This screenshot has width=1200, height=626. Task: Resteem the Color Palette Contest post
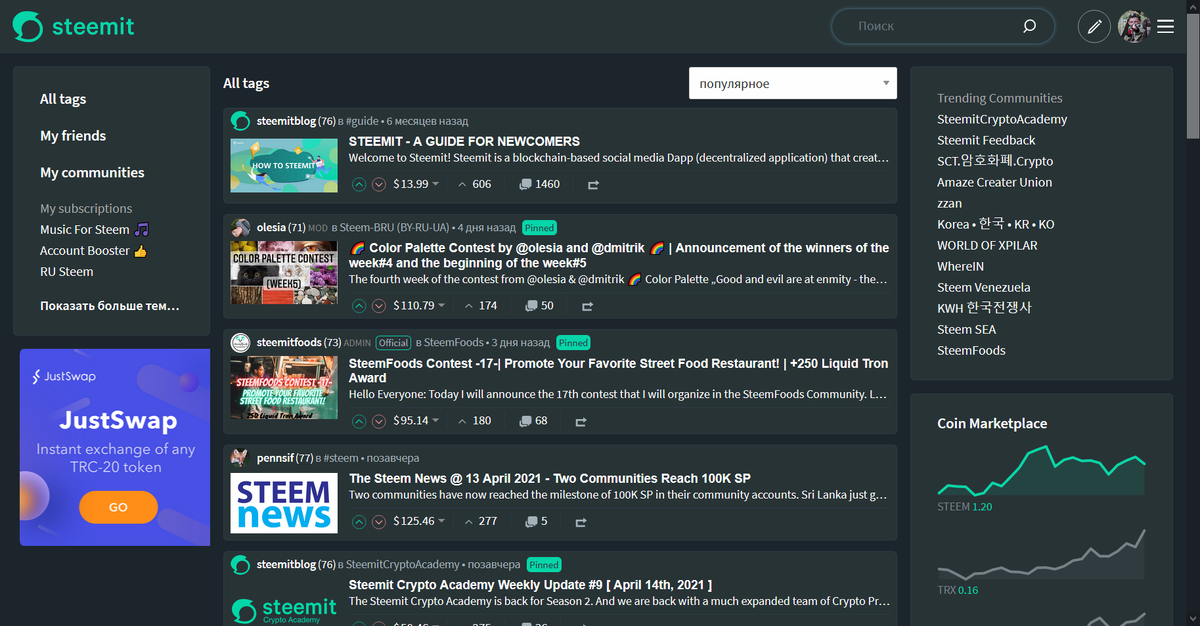[x=588, y=307]
